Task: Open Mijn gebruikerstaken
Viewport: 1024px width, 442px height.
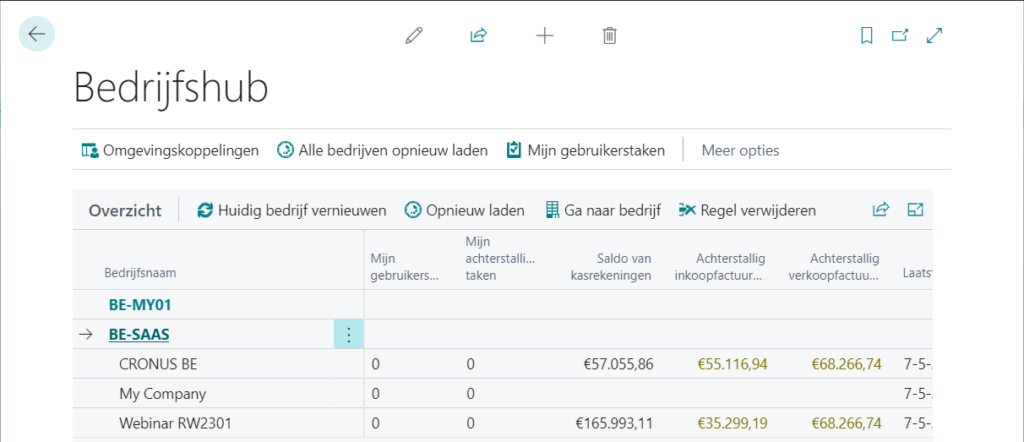Action: pyautogui.click(x=585, y=151)
